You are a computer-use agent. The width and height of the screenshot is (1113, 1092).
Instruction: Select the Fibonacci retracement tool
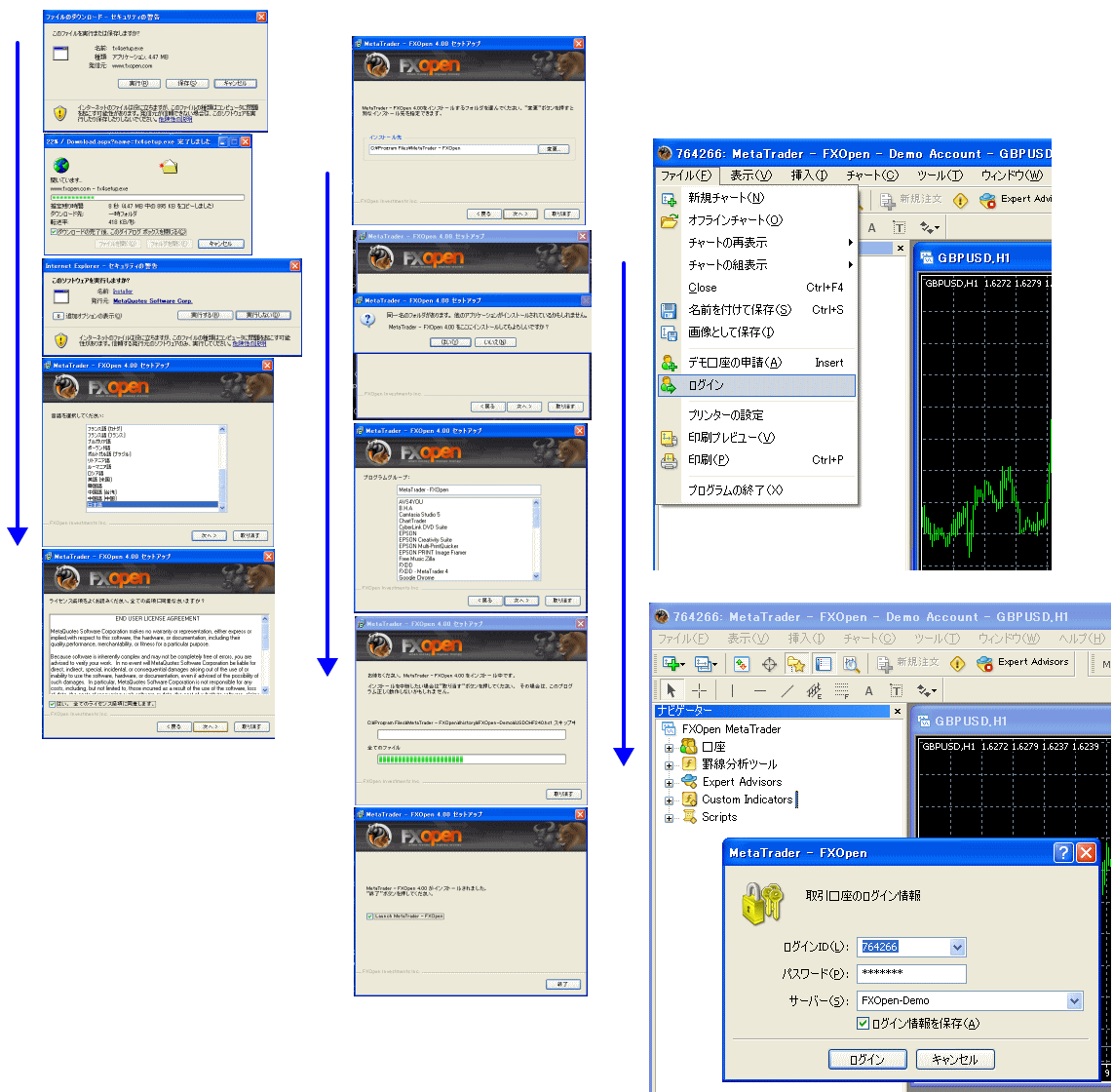[x=842, y=690]
